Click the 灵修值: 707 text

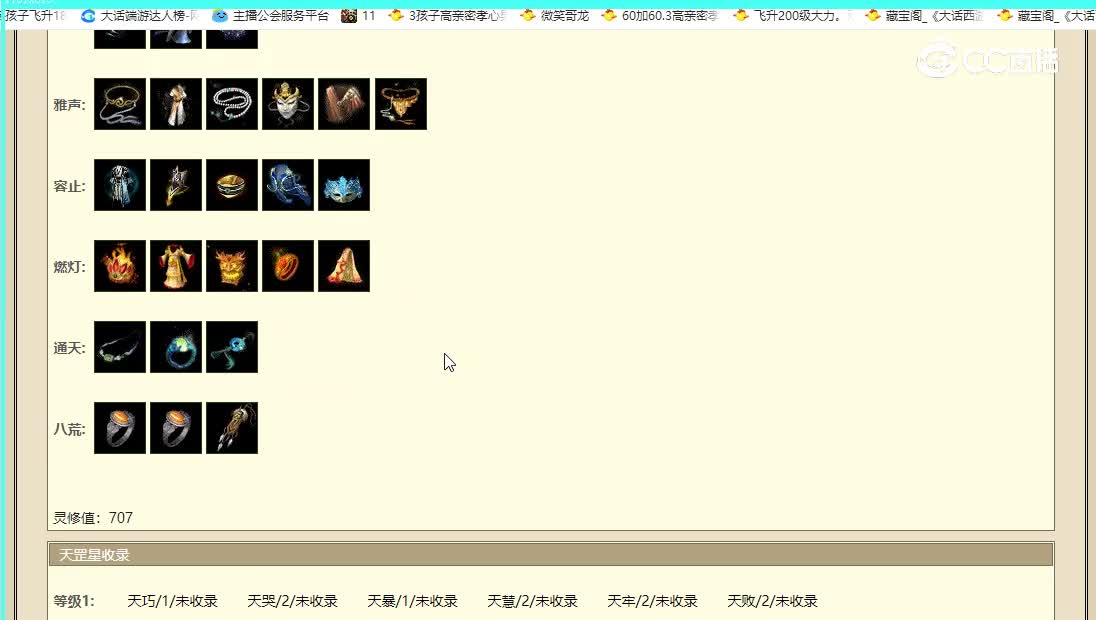[x=93, y=518]
